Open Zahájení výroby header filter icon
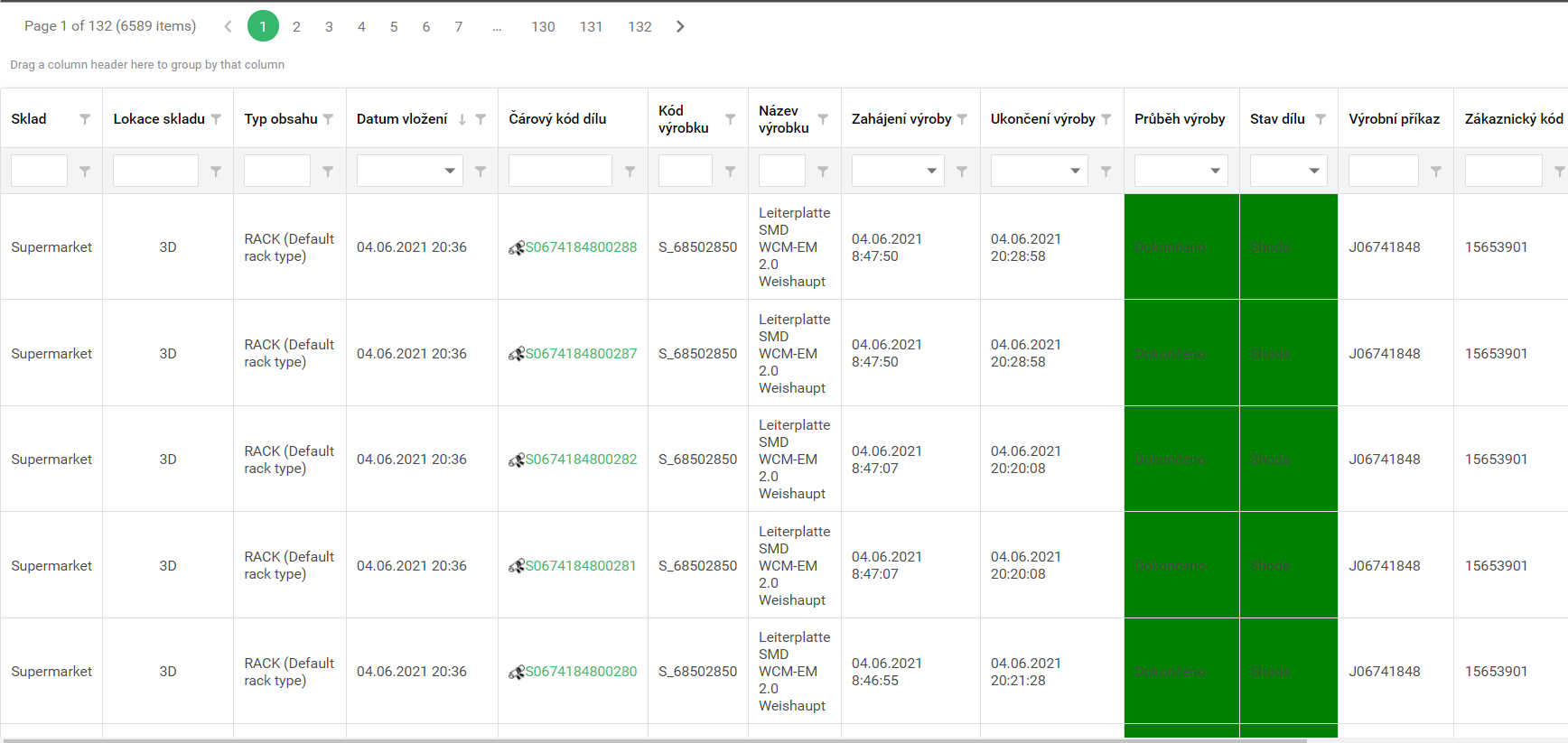Screen dimensions: 1568x743 962,119
